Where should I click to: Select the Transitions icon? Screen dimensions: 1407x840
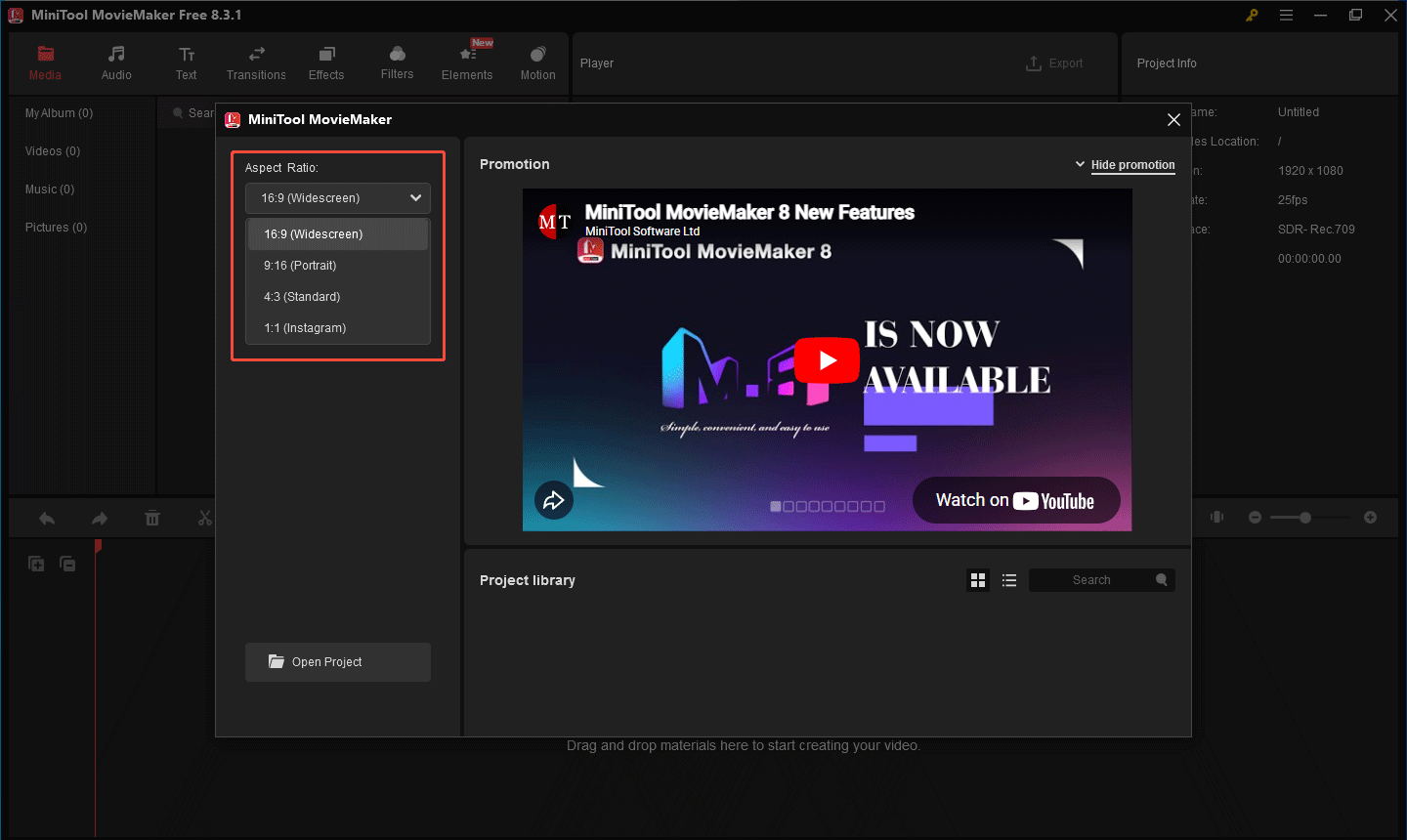[256, 63]
